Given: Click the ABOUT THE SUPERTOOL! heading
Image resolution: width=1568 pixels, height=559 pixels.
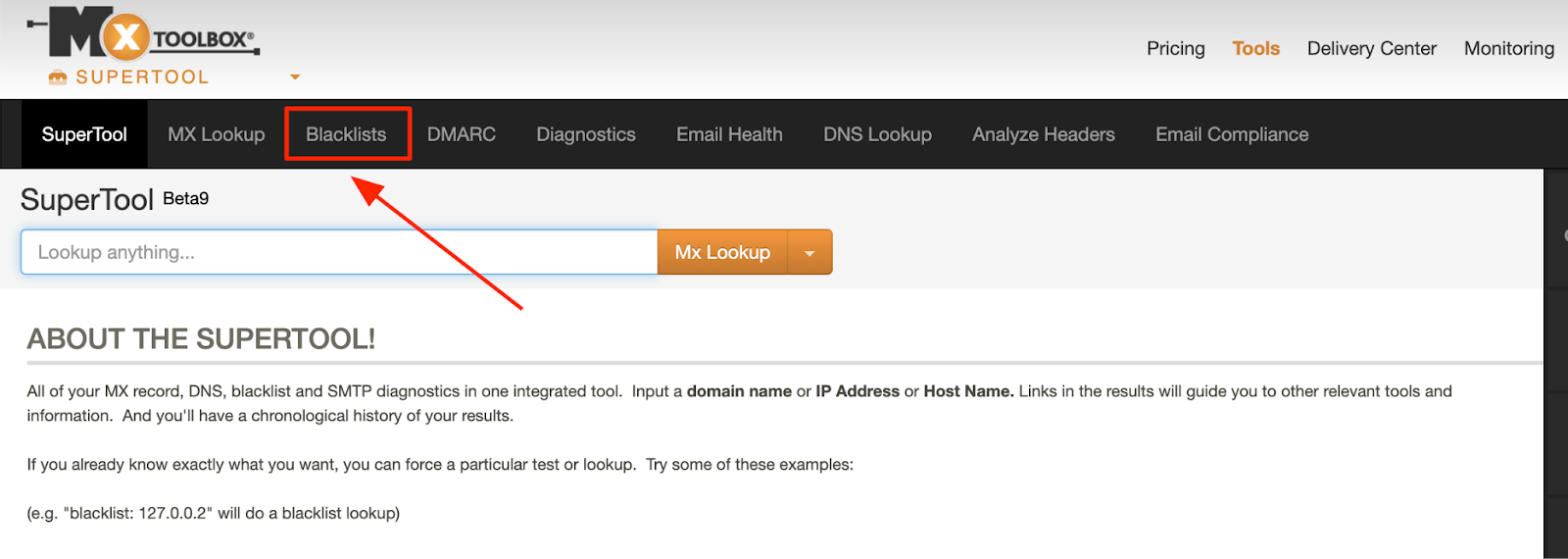Looking at the screenshot, I should coord(201,339).
